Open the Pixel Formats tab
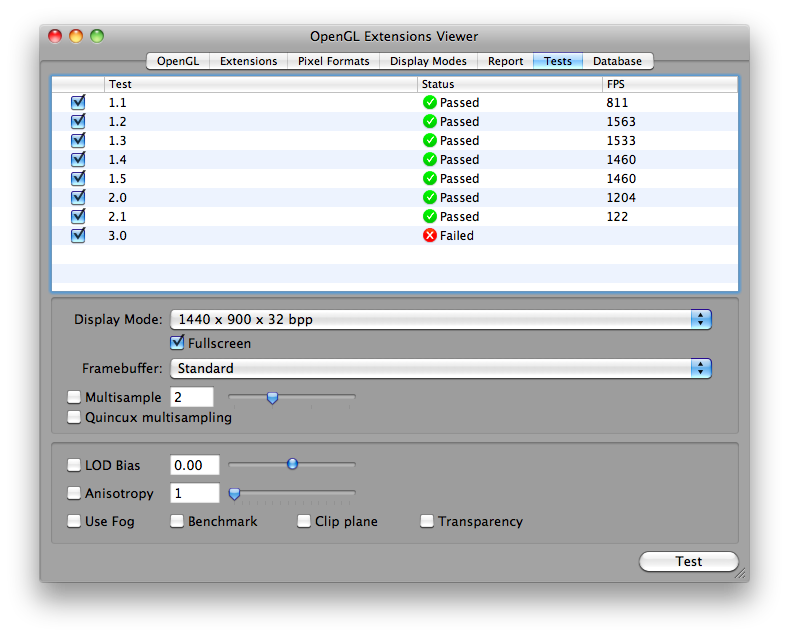Viewport: 789px width, 637px height. [x=334, y=61]
